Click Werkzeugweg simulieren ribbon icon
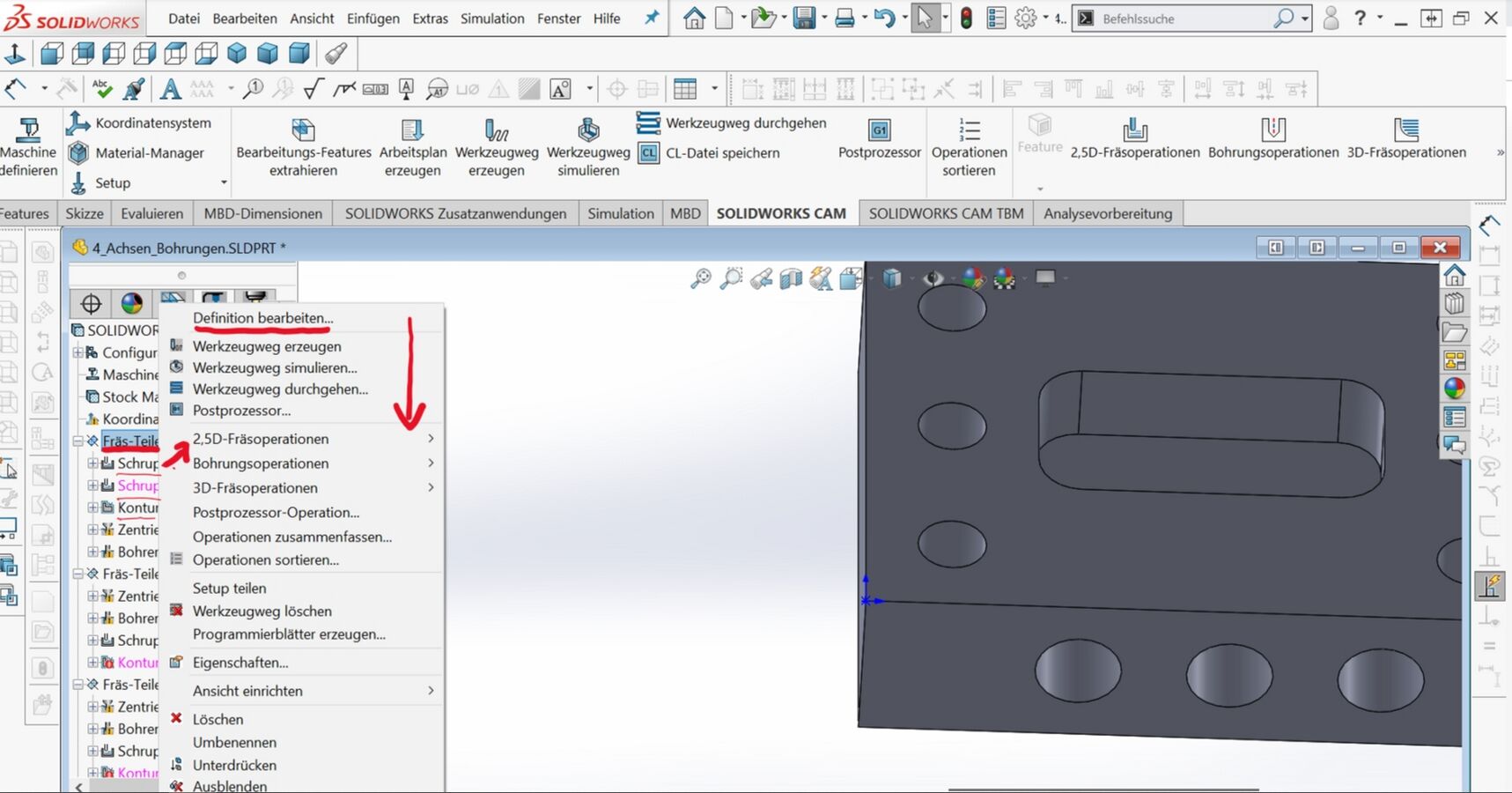1512x793 pixels. 588,131
